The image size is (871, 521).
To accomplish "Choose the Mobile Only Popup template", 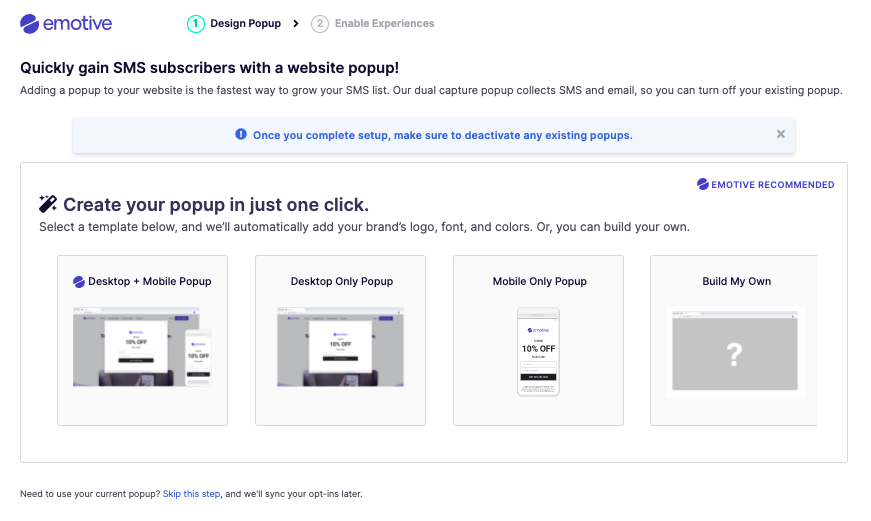I will [538, 340].
